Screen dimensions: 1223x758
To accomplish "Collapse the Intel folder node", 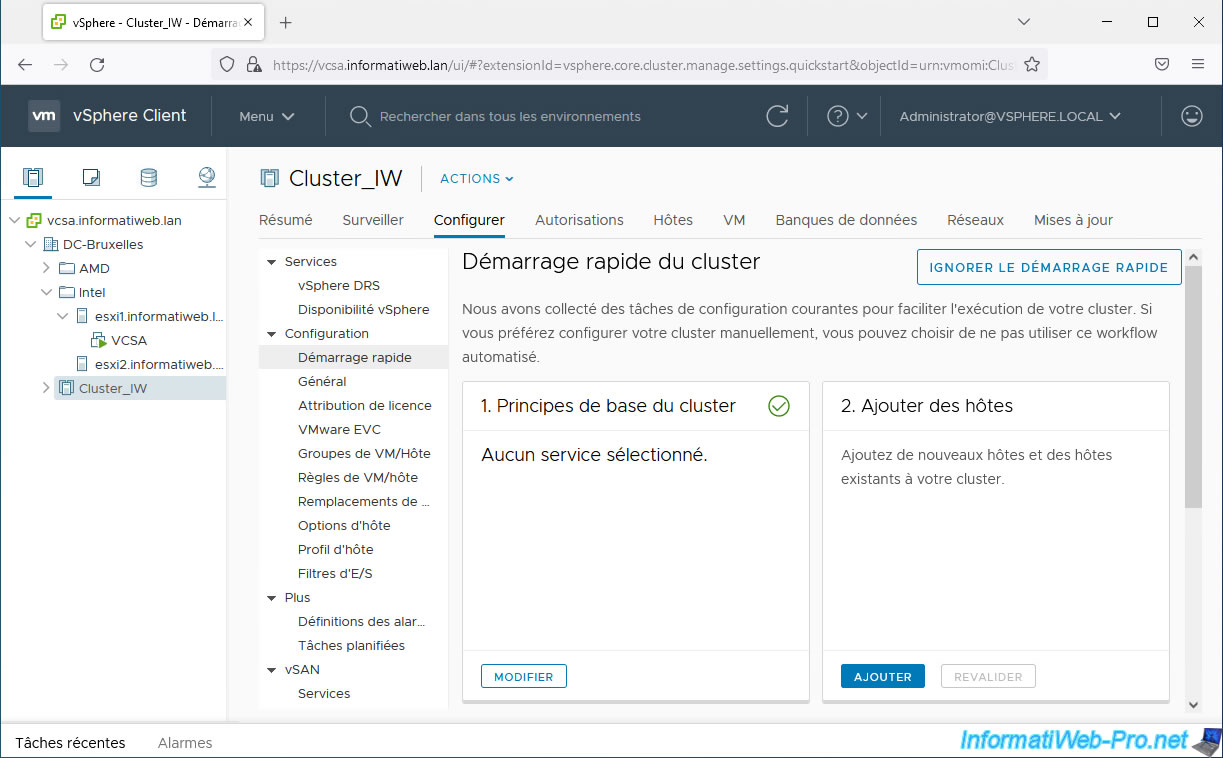I will pos(46,292).
